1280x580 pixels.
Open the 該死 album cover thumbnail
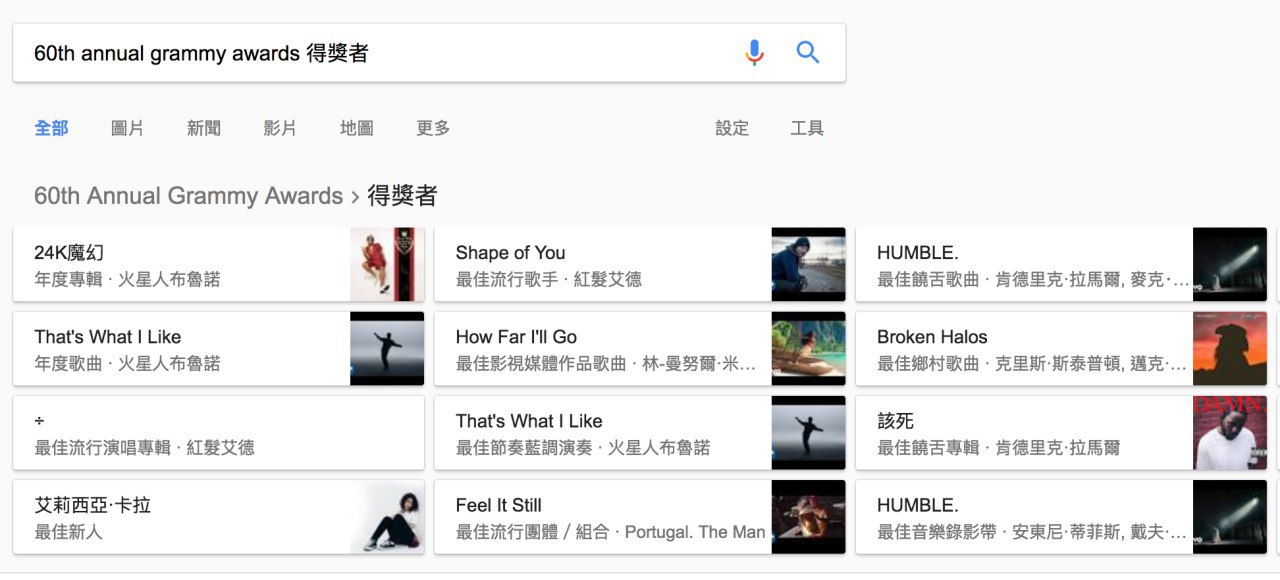1230,433
